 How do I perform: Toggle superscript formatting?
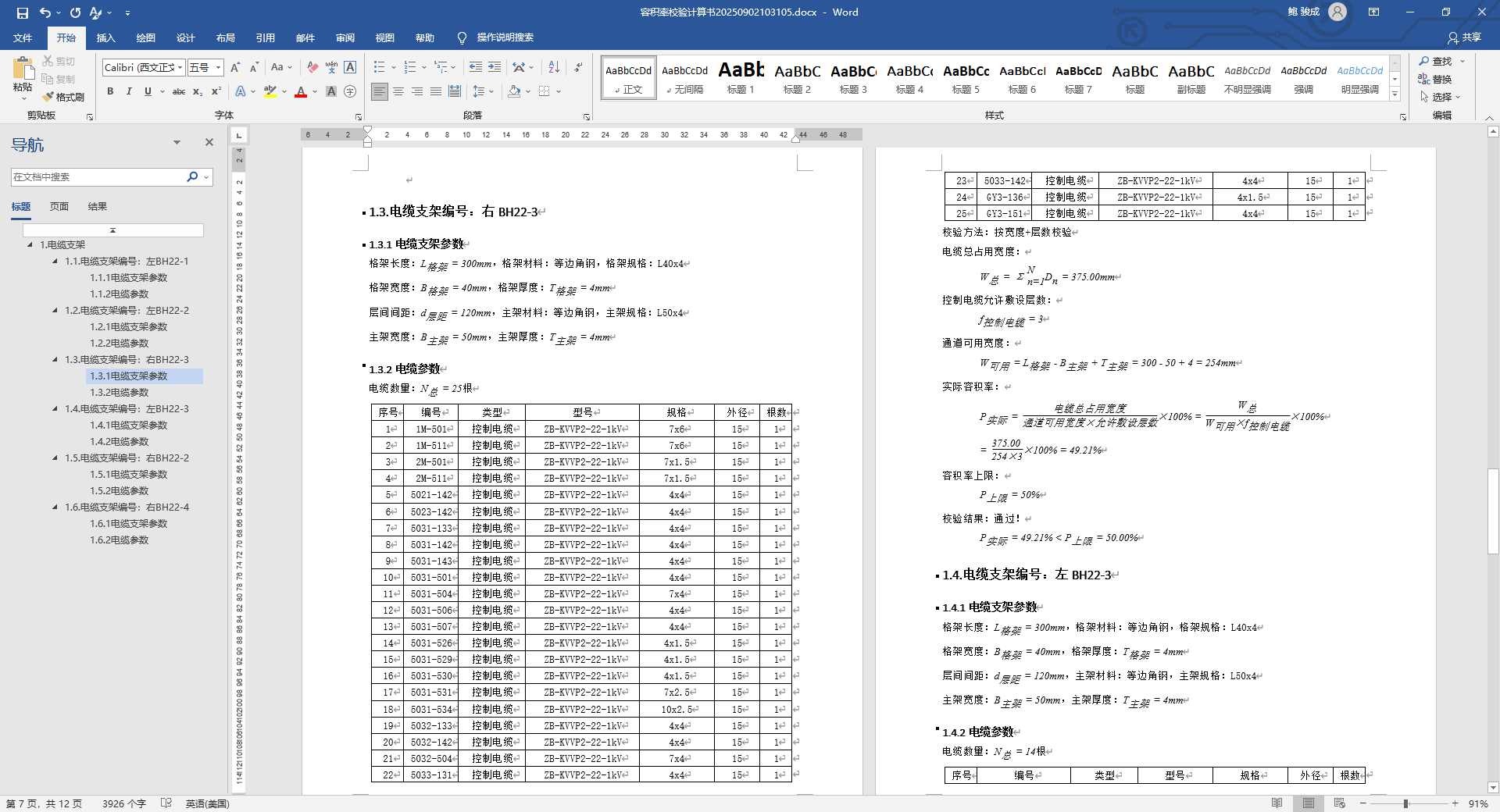(216, 91)
